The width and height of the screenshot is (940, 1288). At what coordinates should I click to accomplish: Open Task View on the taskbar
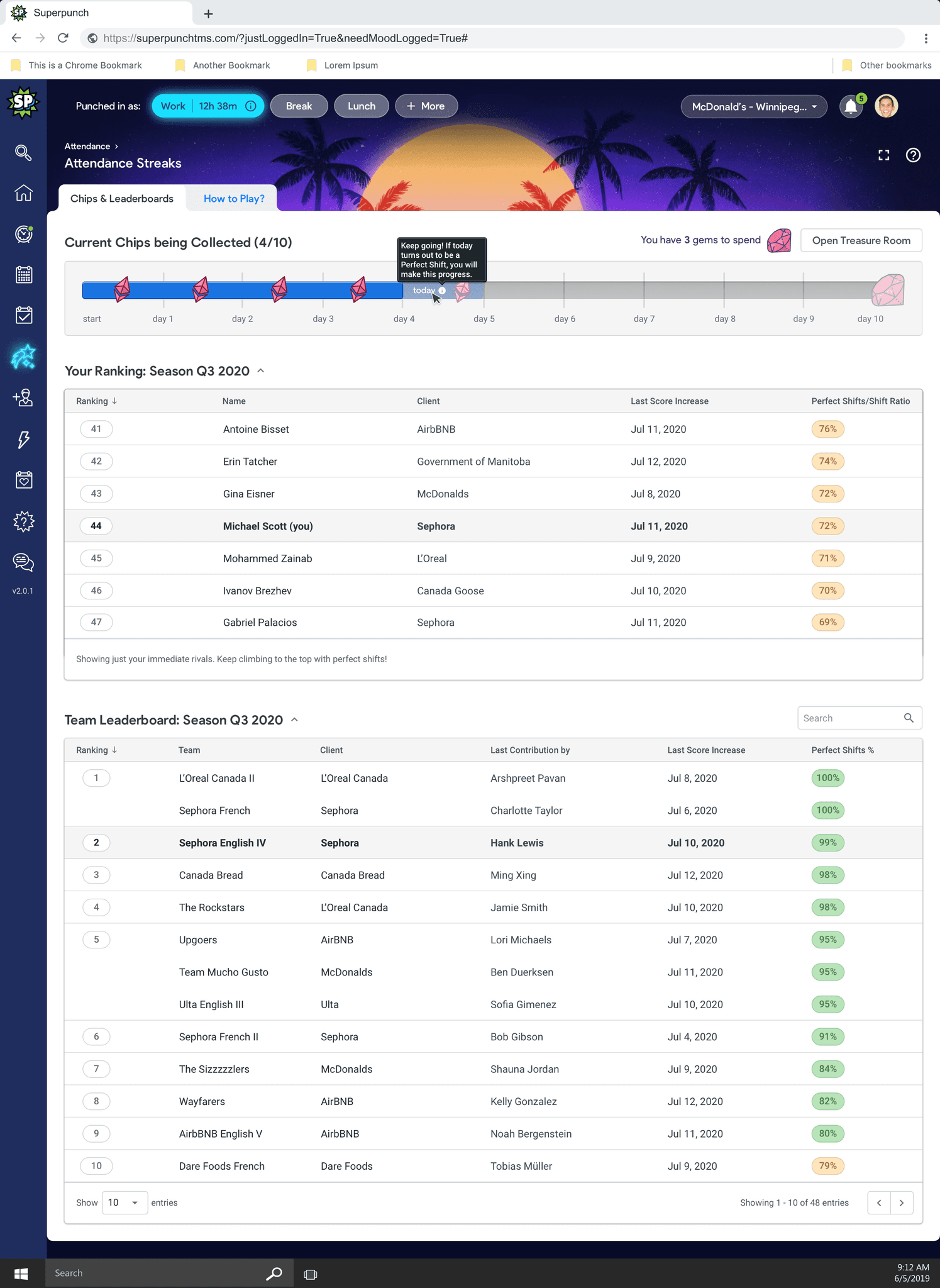point(310,1274)
